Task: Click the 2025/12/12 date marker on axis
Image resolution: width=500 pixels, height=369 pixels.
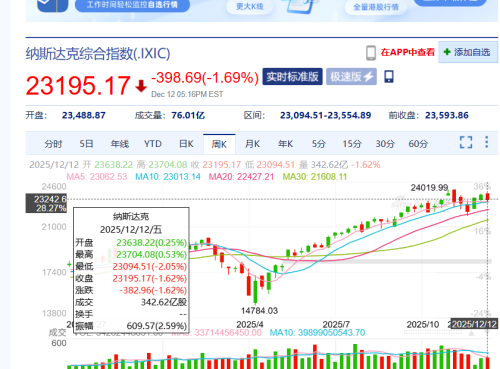Action: pyautogui.click(x=474, y=324)
